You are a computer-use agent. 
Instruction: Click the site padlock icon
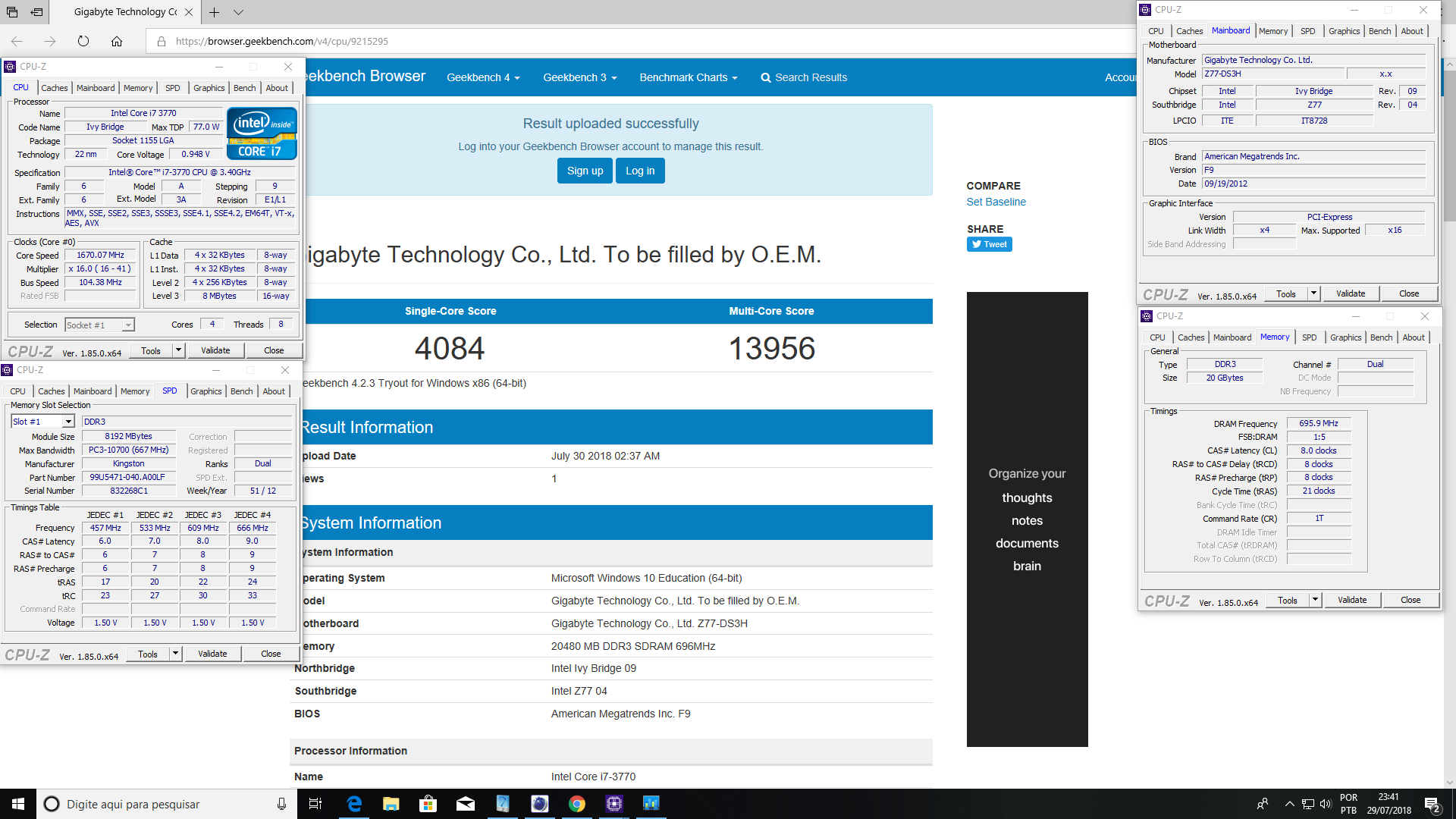coord(161,41)
